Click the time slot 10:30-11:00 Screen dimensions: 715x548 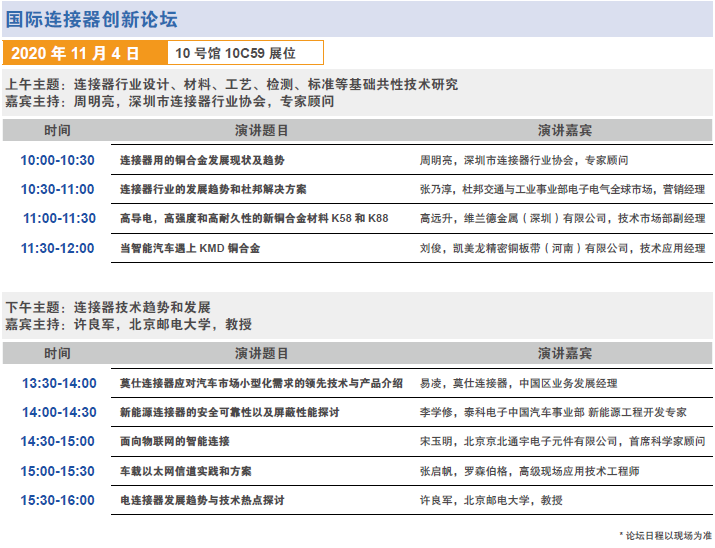[57, 189]
